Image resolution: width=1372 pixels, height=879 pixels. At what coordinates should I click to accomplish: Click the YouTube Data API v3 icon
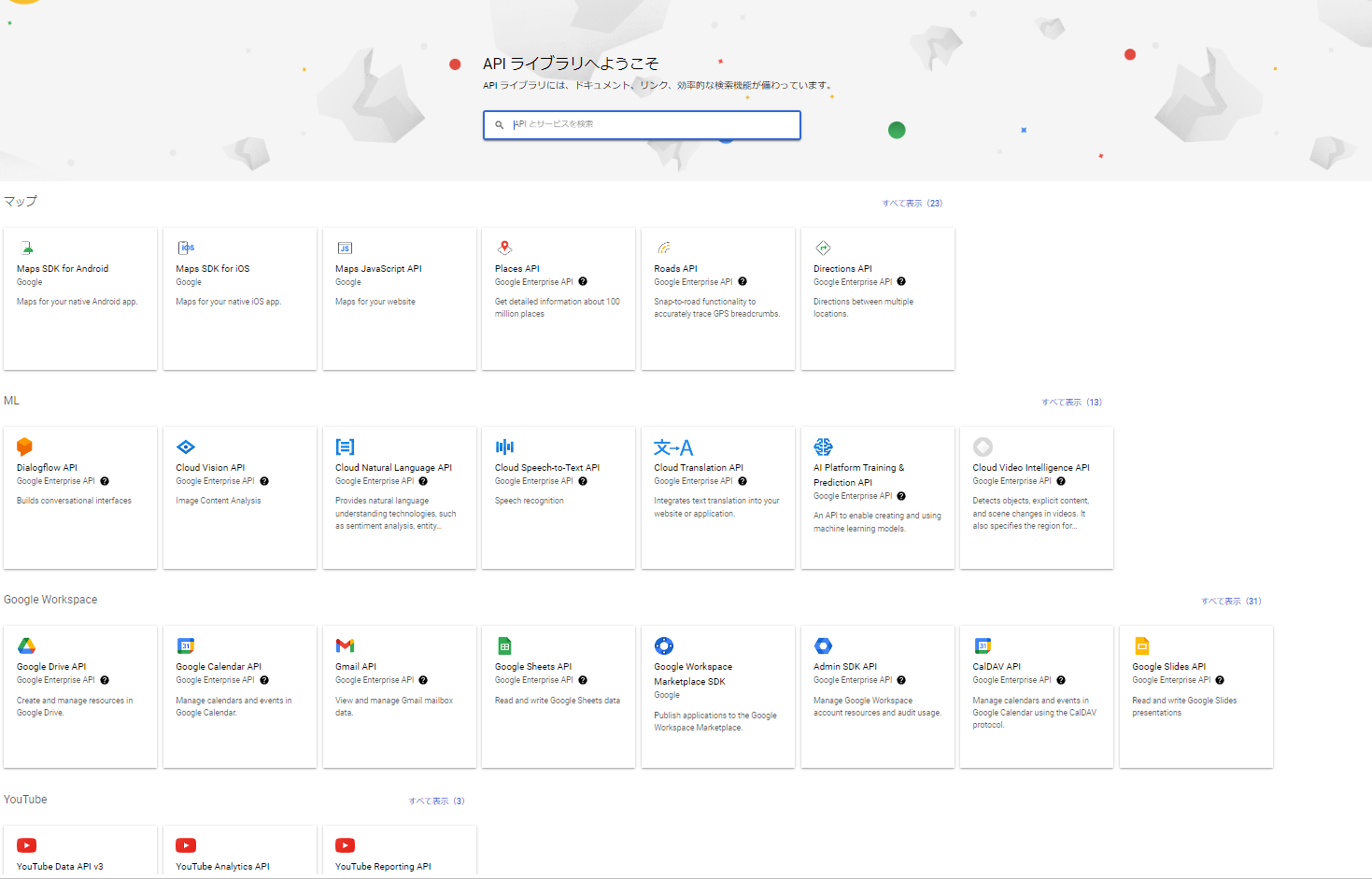[x=26, y=845]
